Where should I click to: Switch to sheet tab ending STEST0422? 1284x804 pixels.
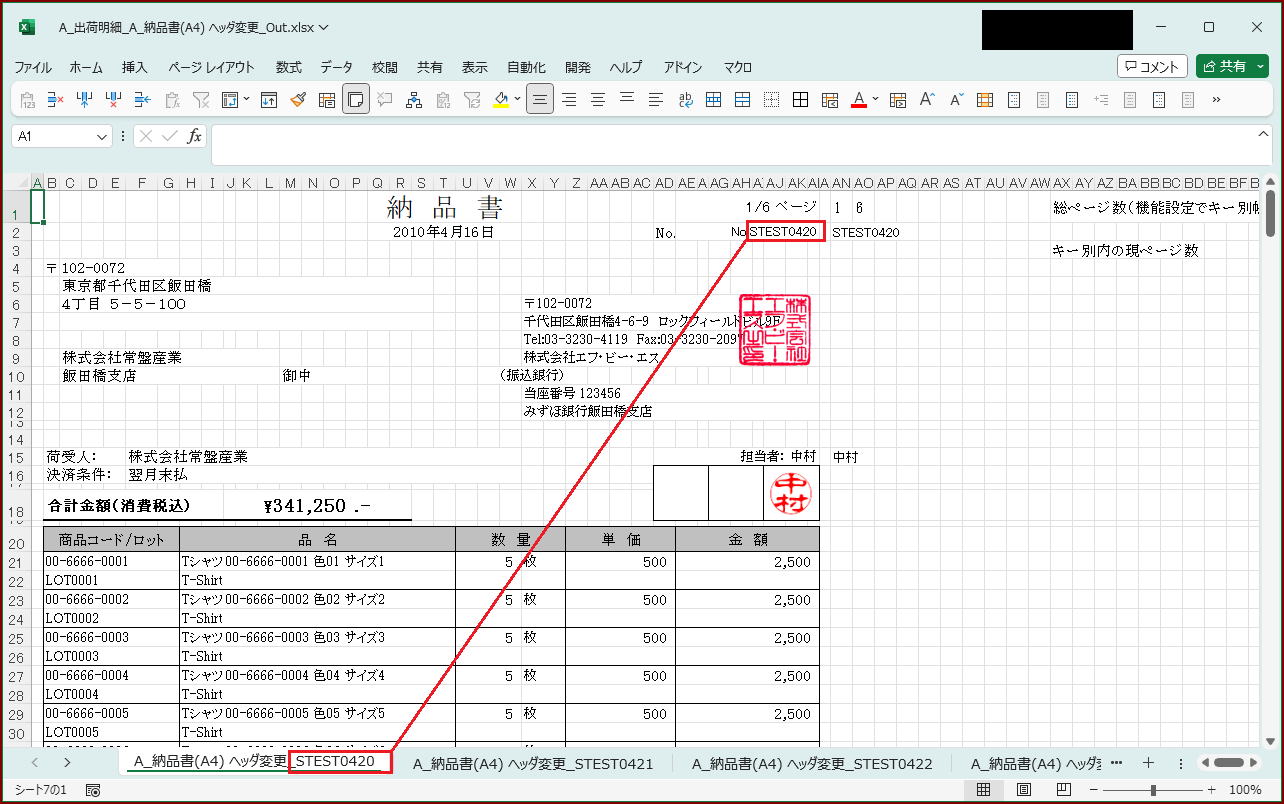coord(812,763)
